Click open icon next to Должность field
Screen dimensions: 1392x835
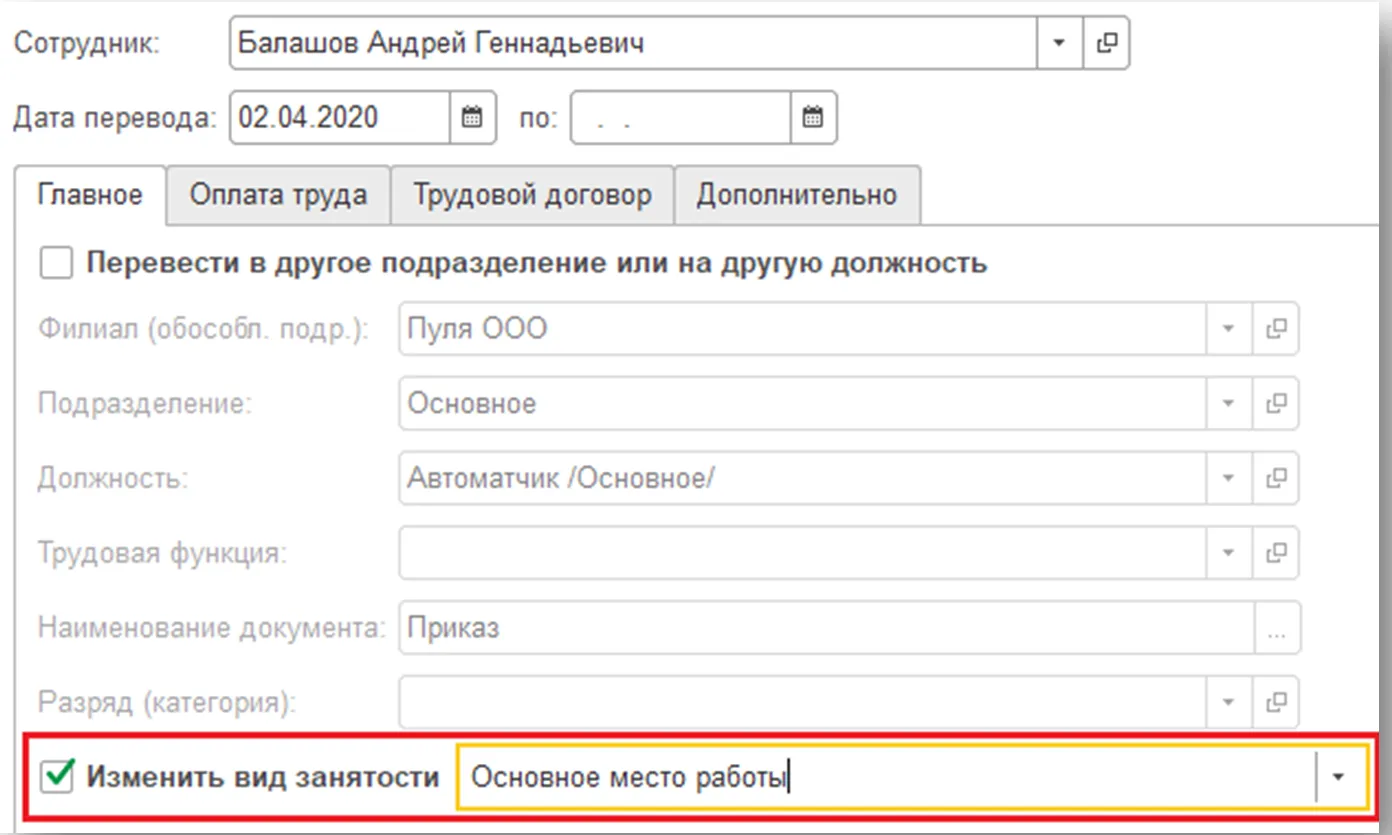click(x=1275, y=478)
